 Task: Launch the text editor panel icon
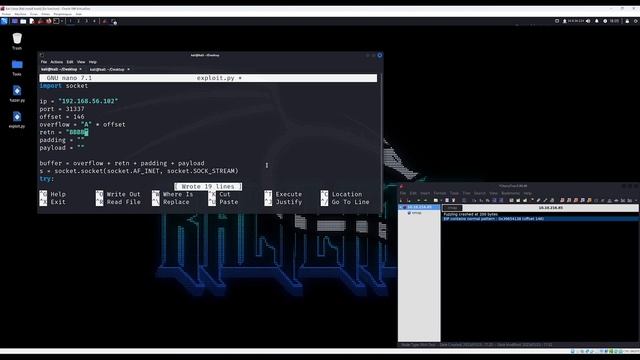pyautogui.click(x=32, y=21)
